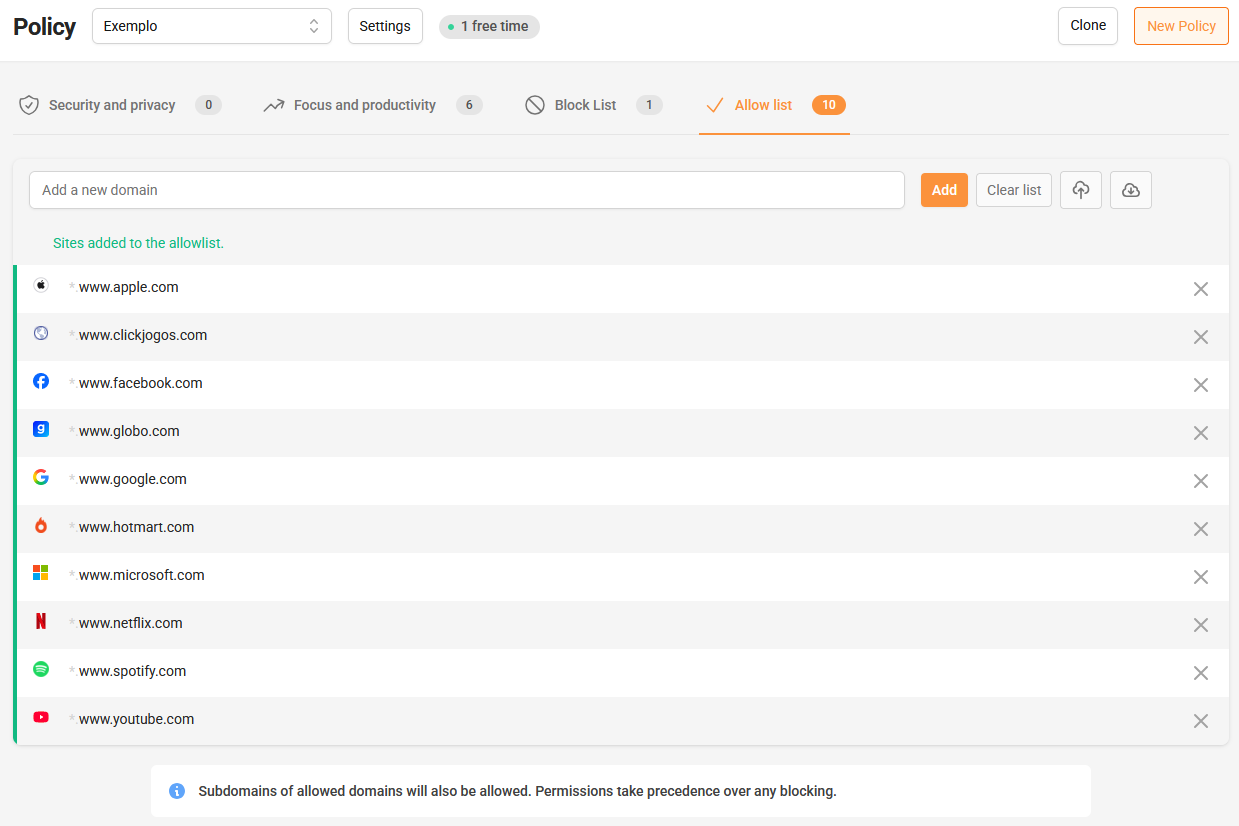Click the cloud upload icon button
Screen dimensions: 1239x826
pyautogui.click(x=1080, y=190)
